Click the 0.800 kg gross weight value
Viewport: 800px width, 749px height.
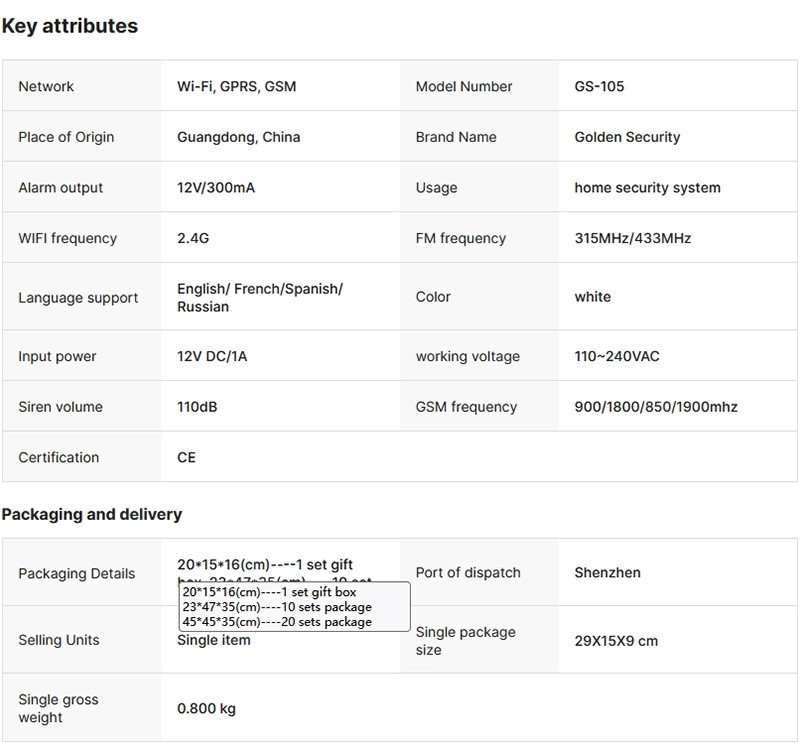coord(206,709)
